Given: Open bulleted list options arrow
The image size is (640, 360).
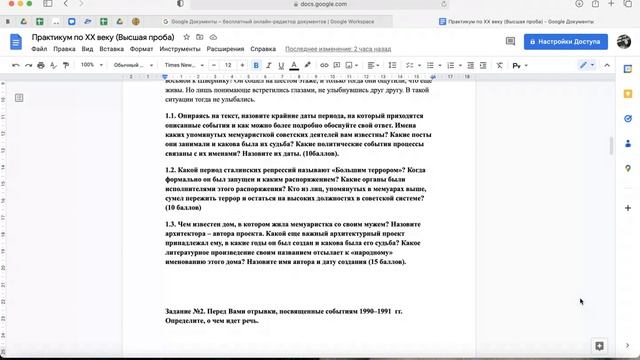Looking at the screenshot, I should click(x=440, y=66).
